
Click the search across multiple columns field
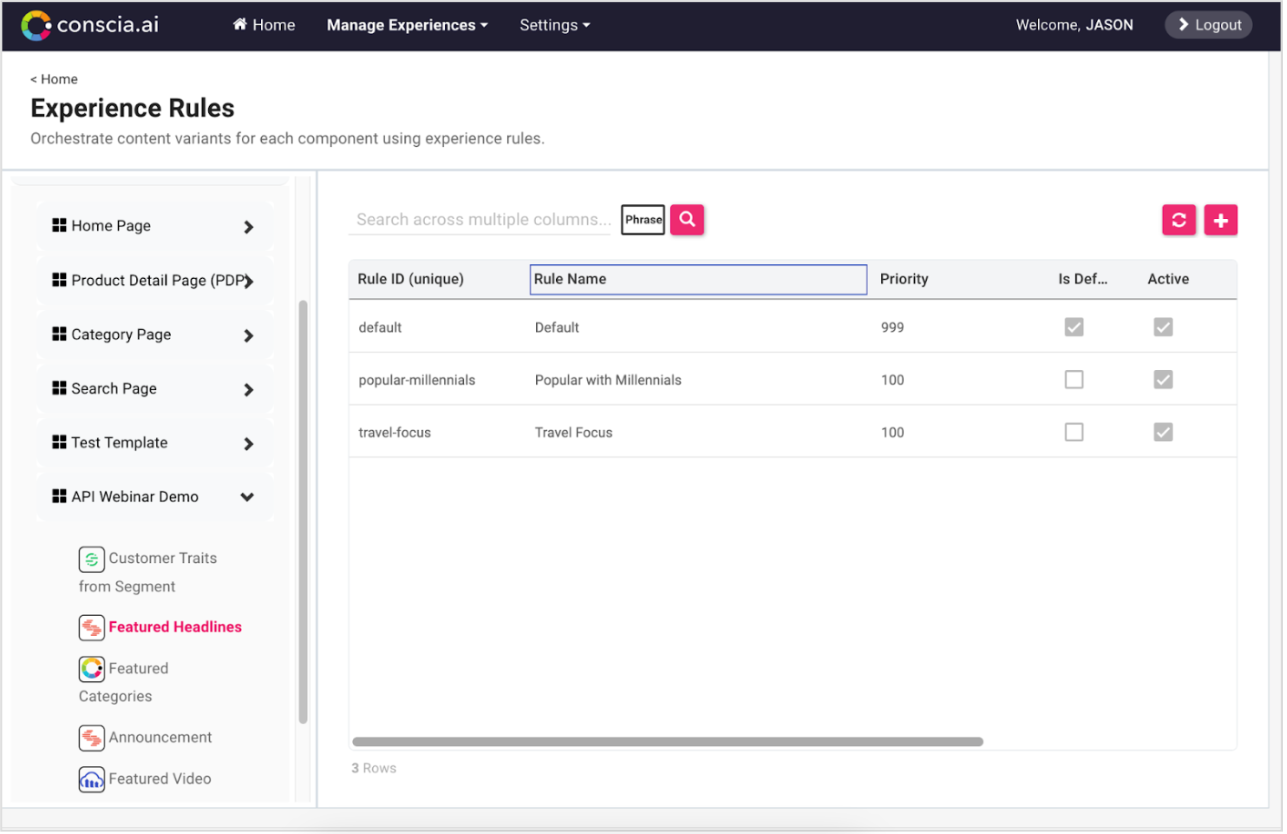pyautogui.click(x=480, y=219)
